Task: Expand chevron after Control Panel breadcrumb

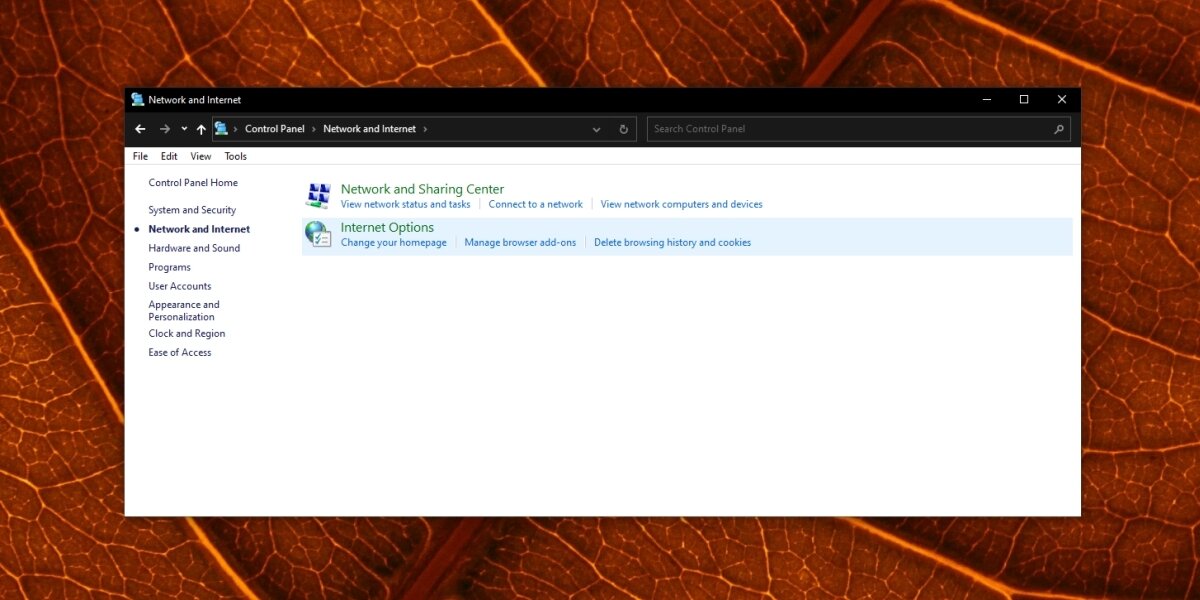Action: [314, 129]
